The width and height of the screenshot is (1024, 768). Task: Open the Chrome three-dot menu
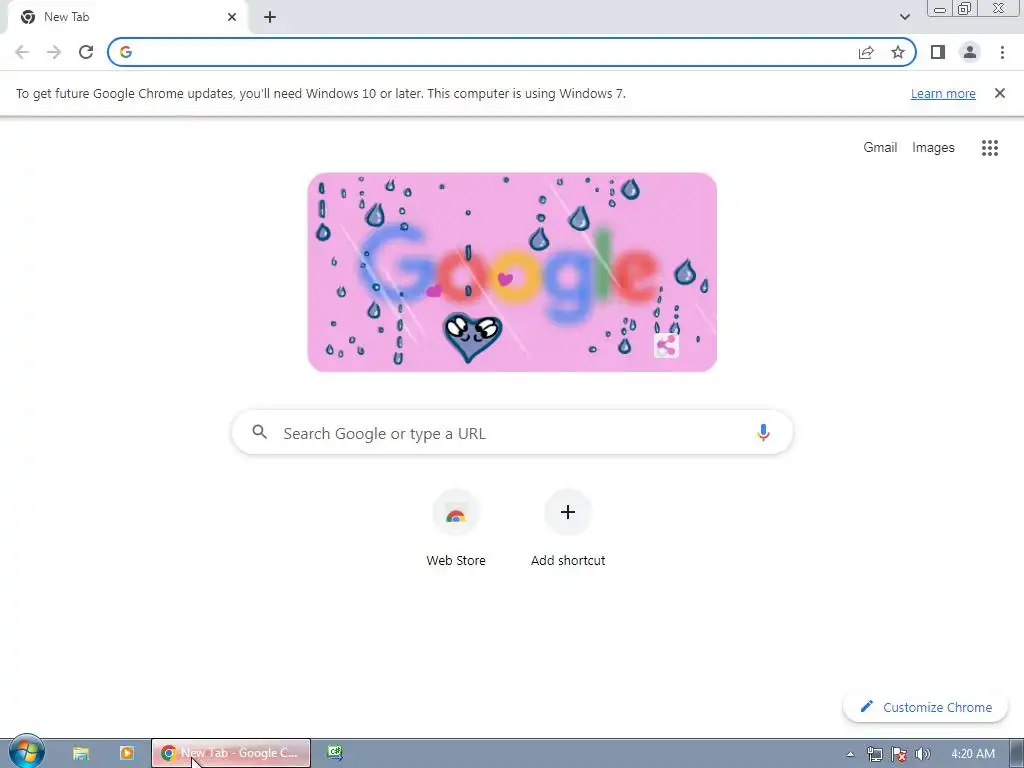point(1002,52)
